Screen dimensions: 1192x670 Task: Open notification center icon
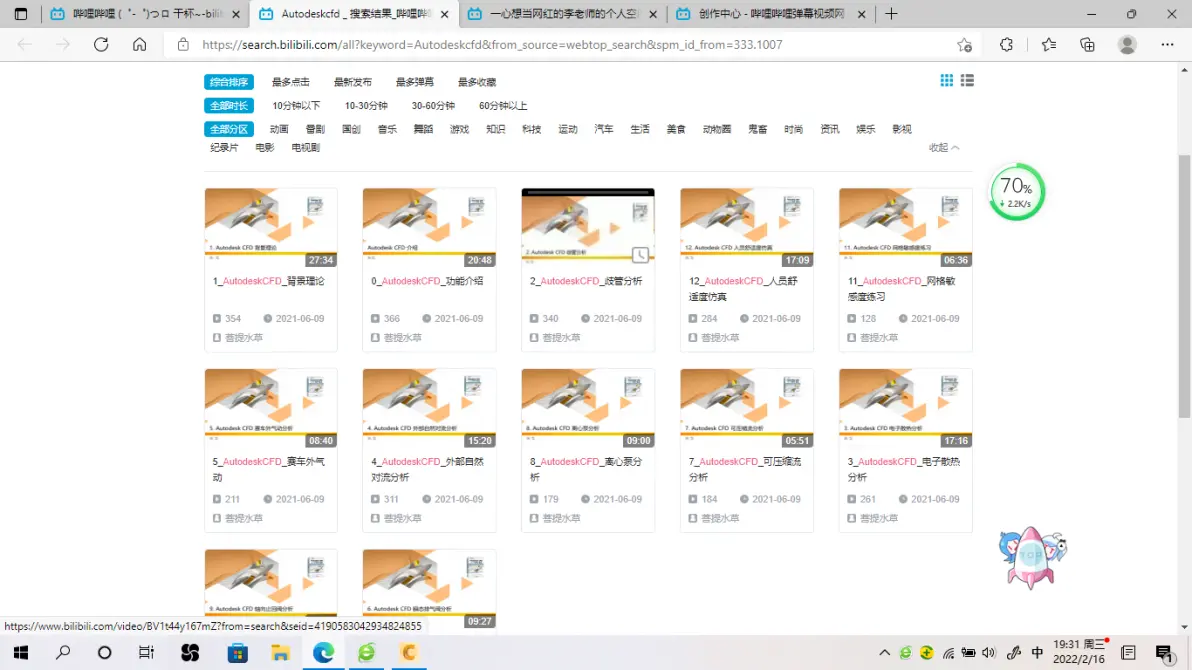point(1164,653)
